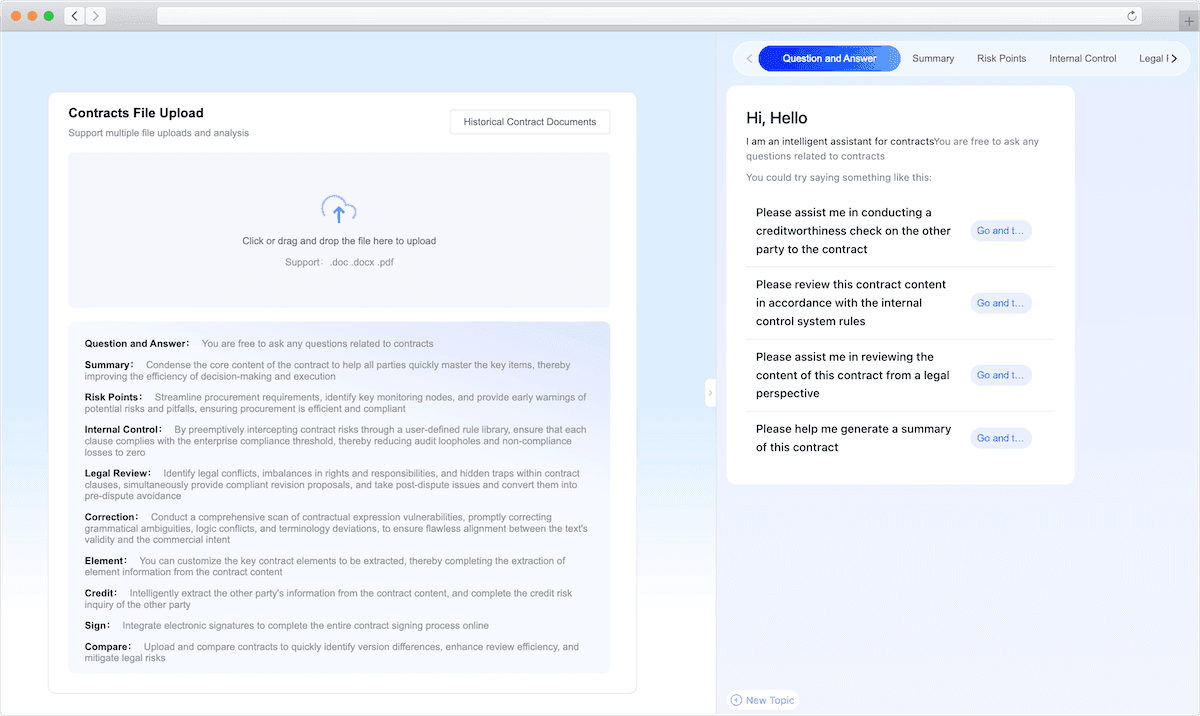Click the 'Correction:' description label
Screen dimensions: 1200x716
pyautogui.click(x=112, y=517)
